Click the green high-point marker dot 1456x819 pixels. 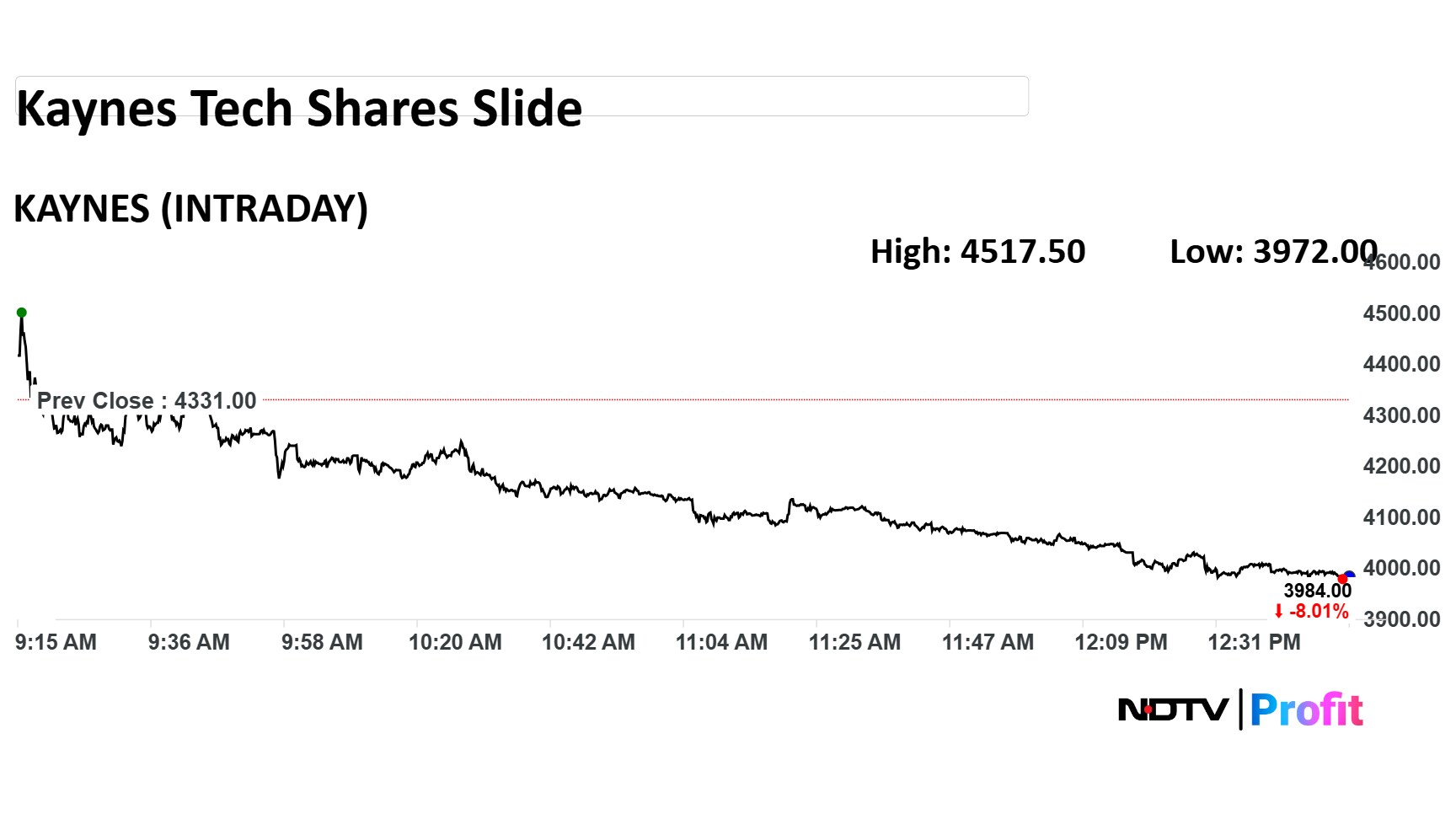tap(22, 313)
